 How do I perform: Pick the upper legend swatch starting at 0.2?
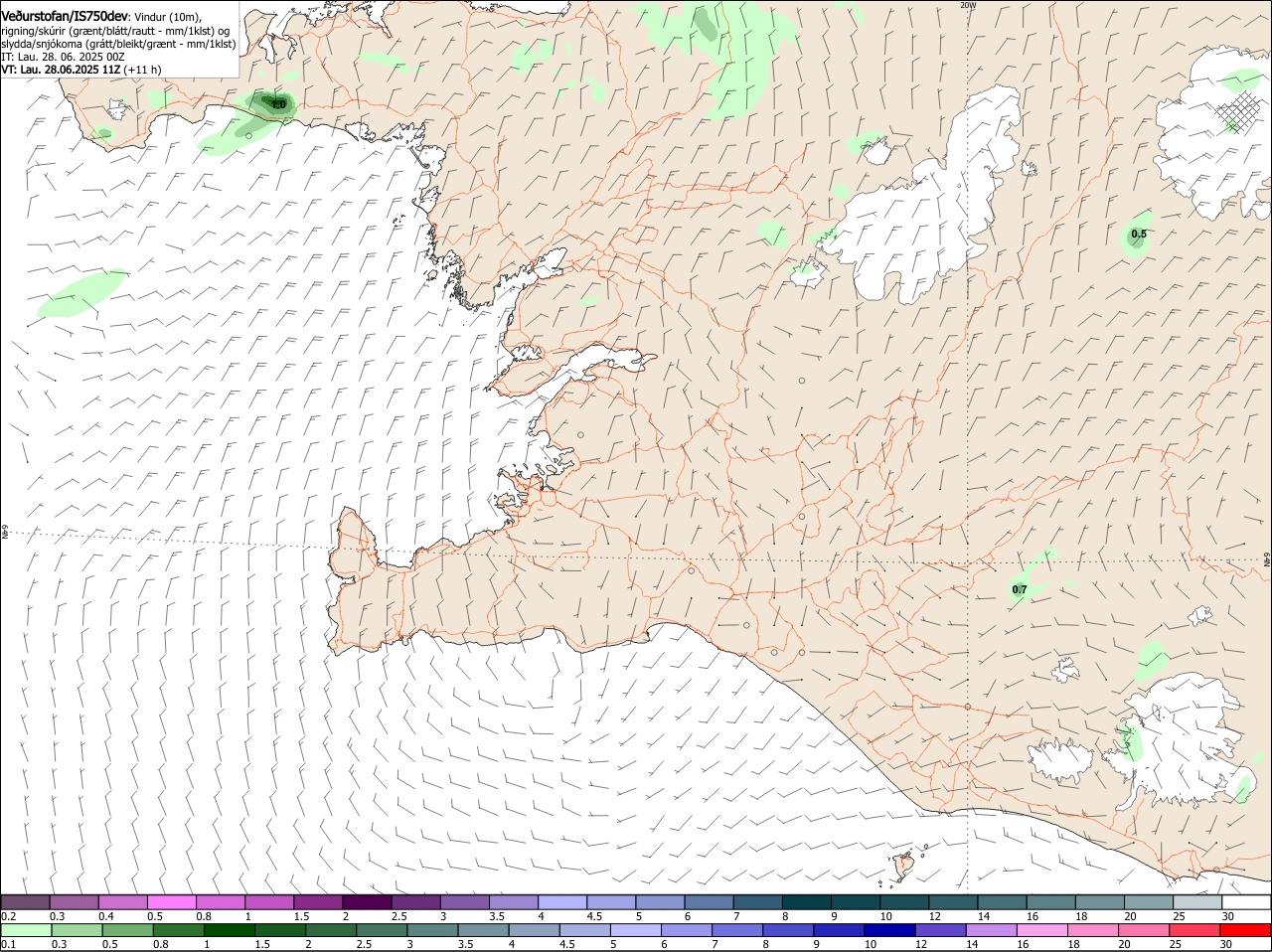click(x=26, y=902)
